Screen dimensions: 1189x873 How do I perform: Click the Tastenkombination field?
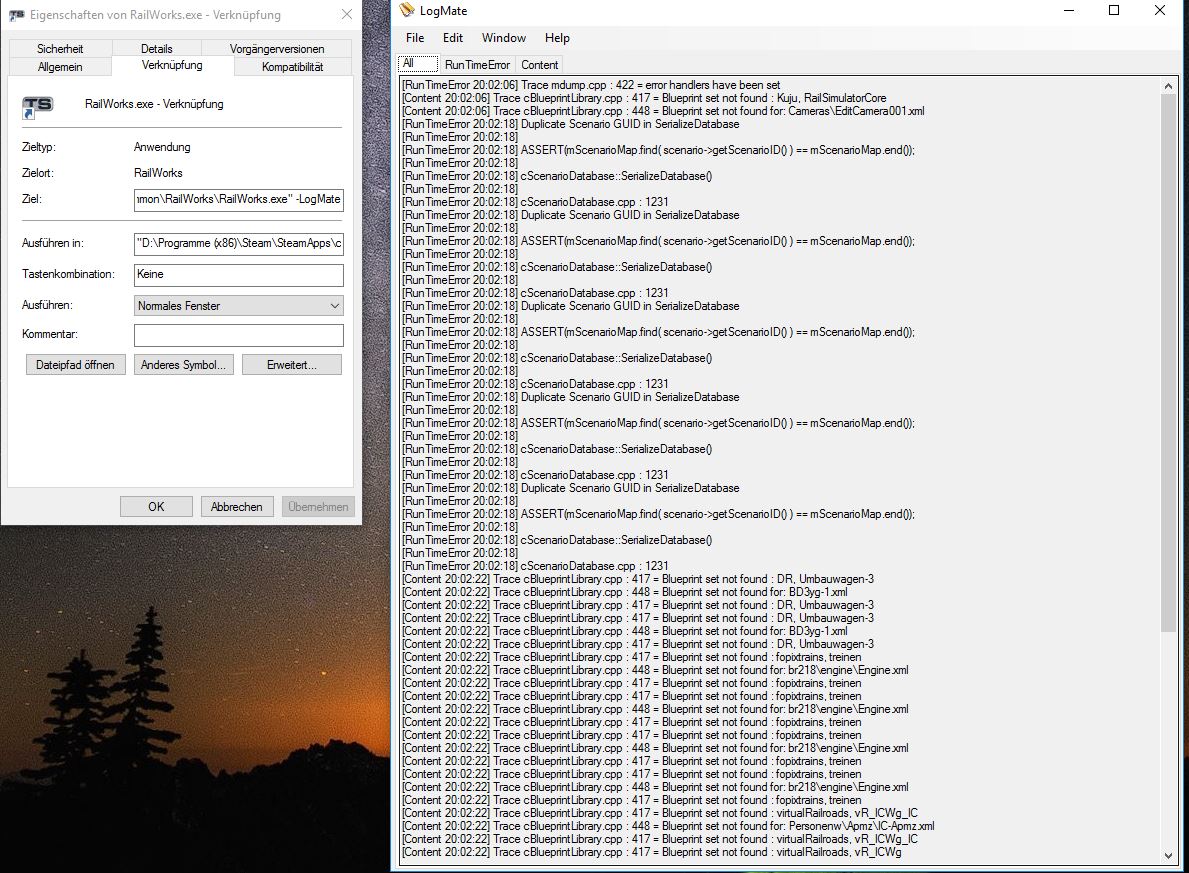pyautogui.click(x=239, y=275)
